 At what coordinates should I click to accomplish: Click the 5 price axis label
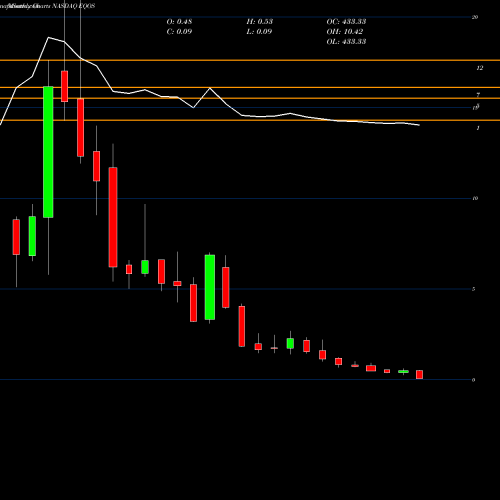[473, 289]
